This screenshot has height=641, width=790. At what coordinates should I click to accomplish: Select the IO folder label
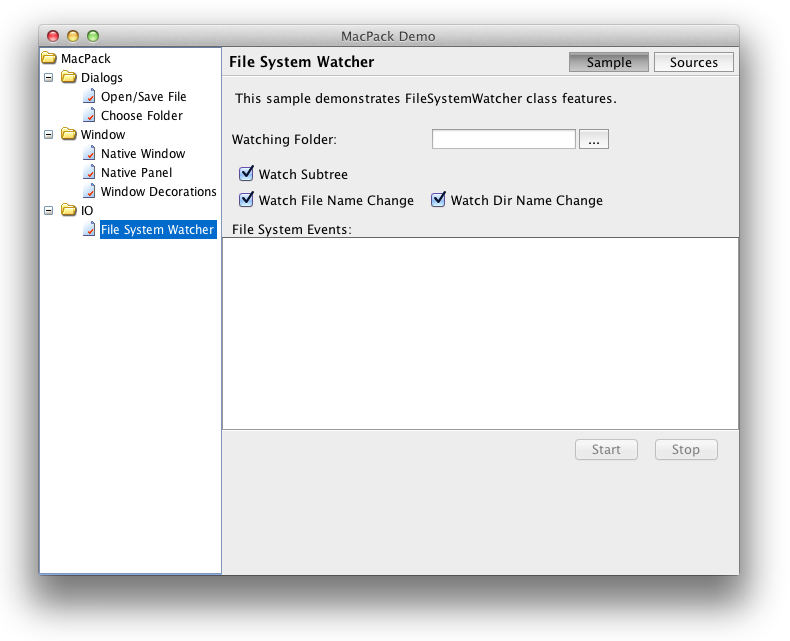click(x=87, y=210)
